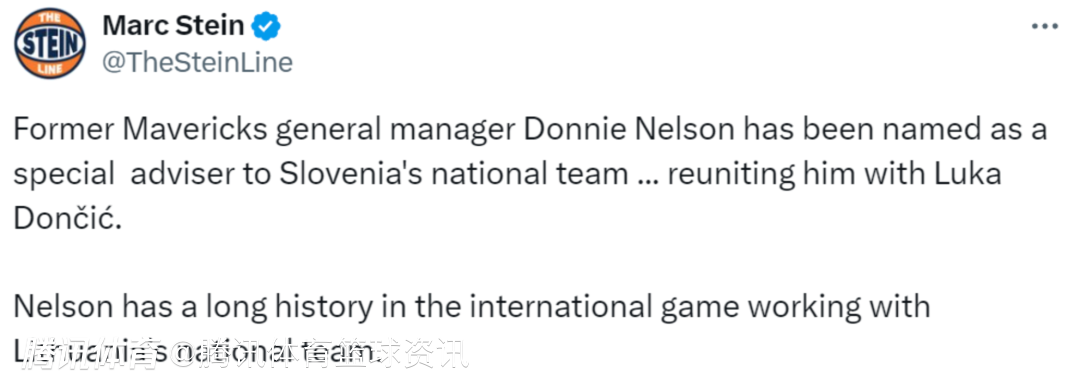The height and width of the screenshot is (389, 1080).
Task: Click "national team" on the second line
Action: point(529,174)
